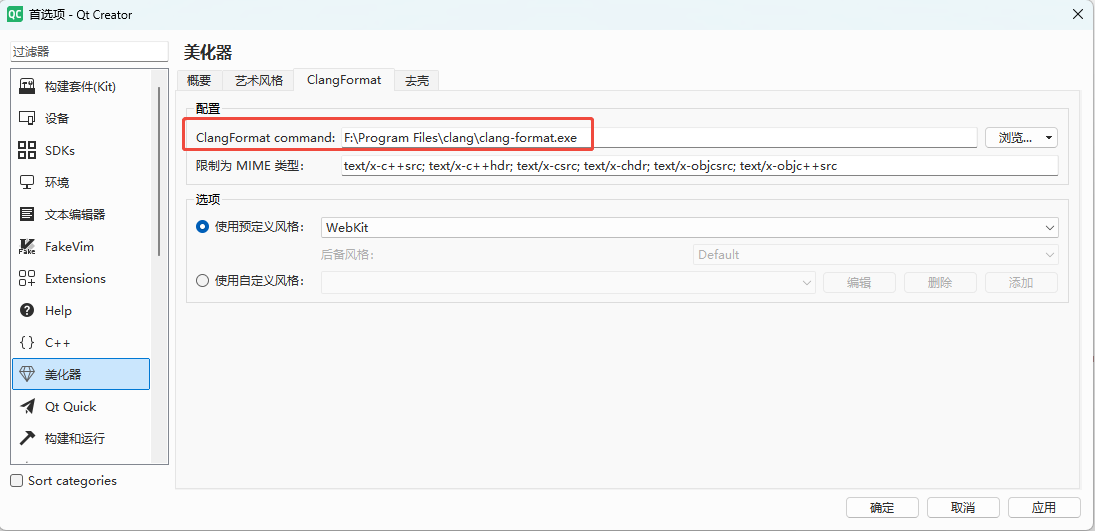1095x531 pixels.
Task: Click the 取消 cancel button
Action: click(963, 508)
